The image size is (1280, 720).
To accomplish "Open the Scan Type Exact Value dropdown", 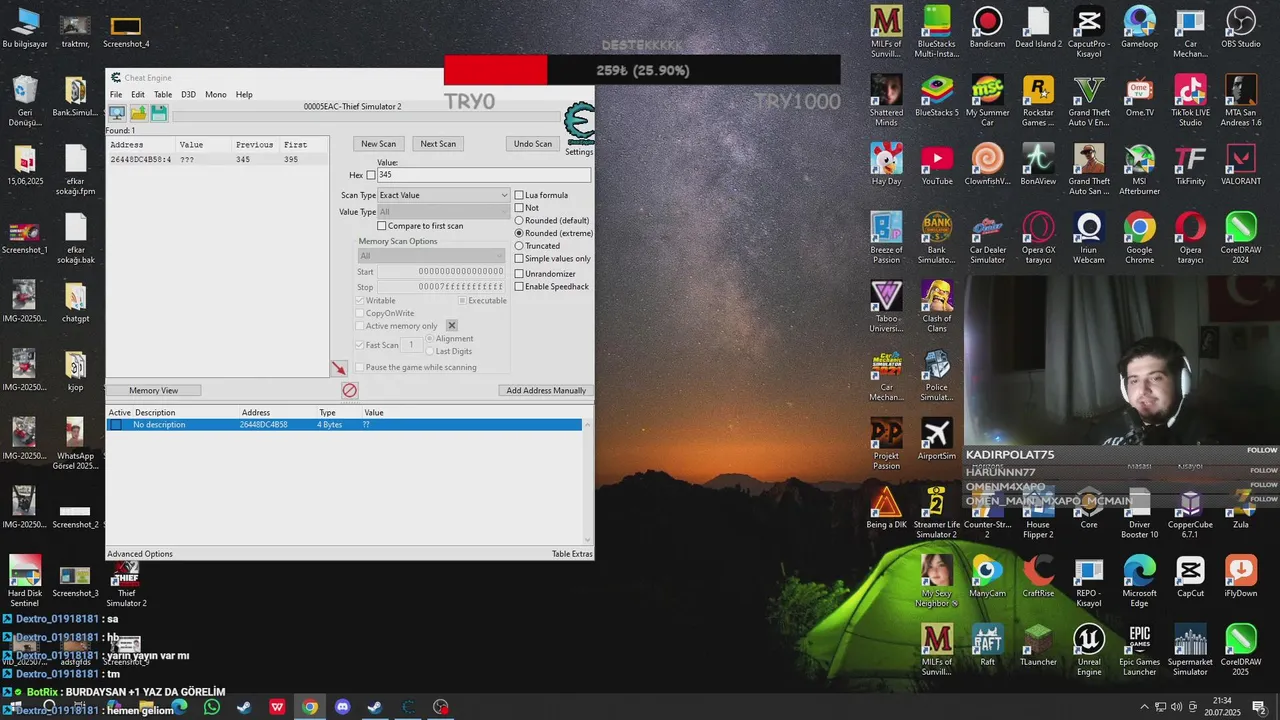I will [x=443, y=195].
